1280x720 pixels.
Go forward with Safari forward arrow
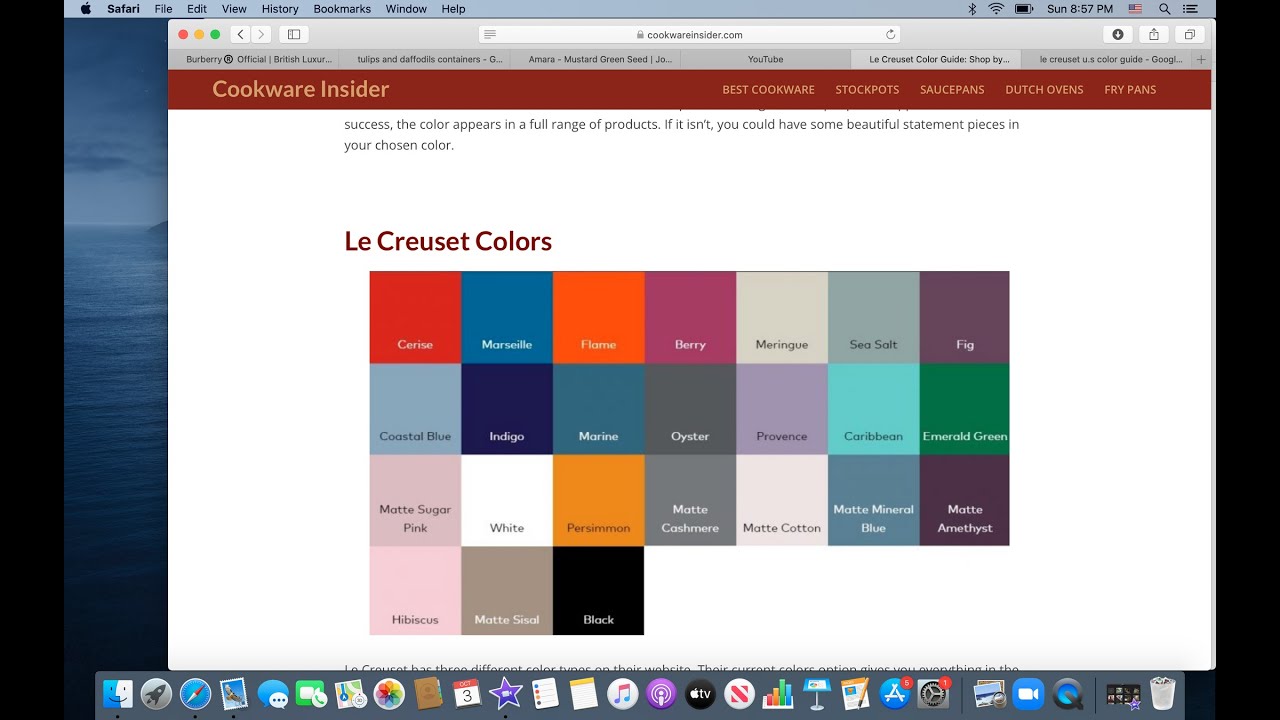pos(261,34)
